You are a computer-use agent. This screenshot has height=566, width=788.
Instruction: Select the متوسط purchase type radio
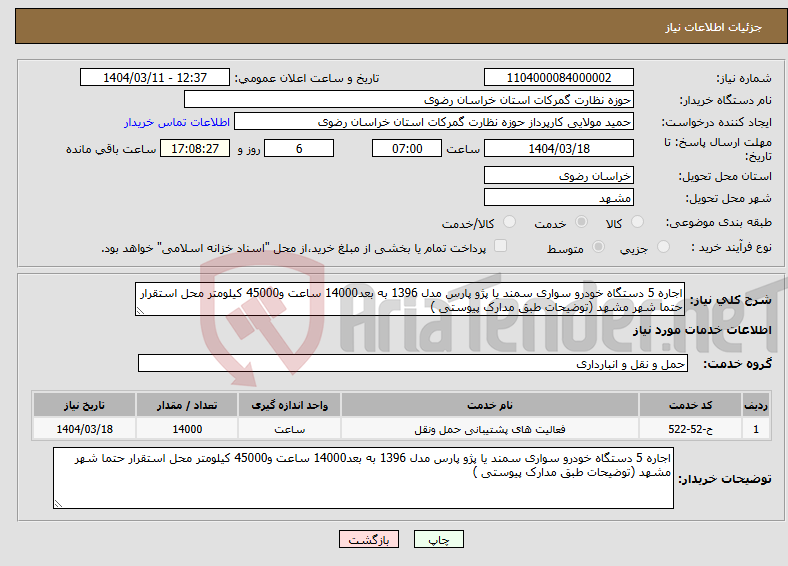coord(598,246)
